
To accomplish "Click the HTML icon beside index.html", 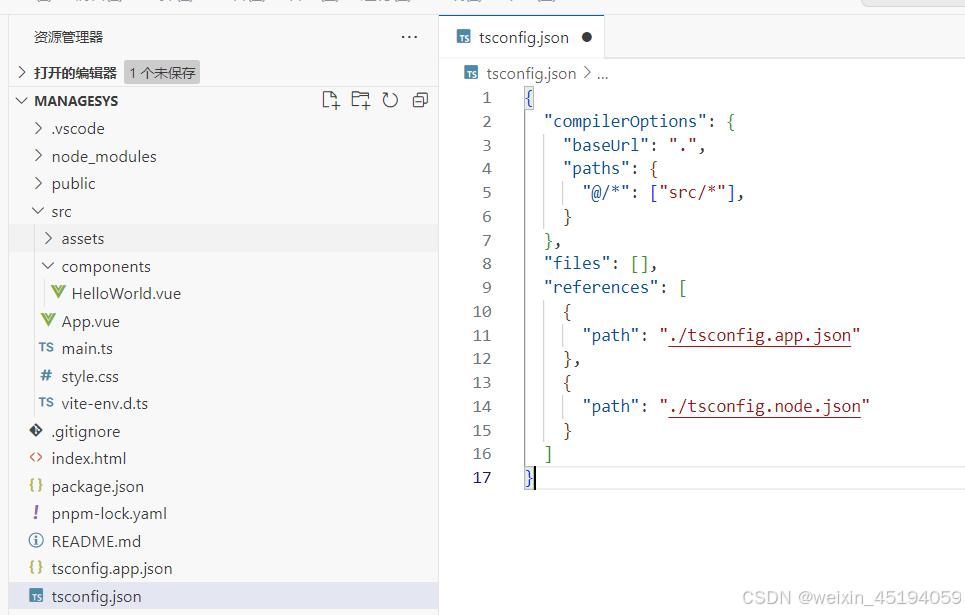I will pos(36,457).
